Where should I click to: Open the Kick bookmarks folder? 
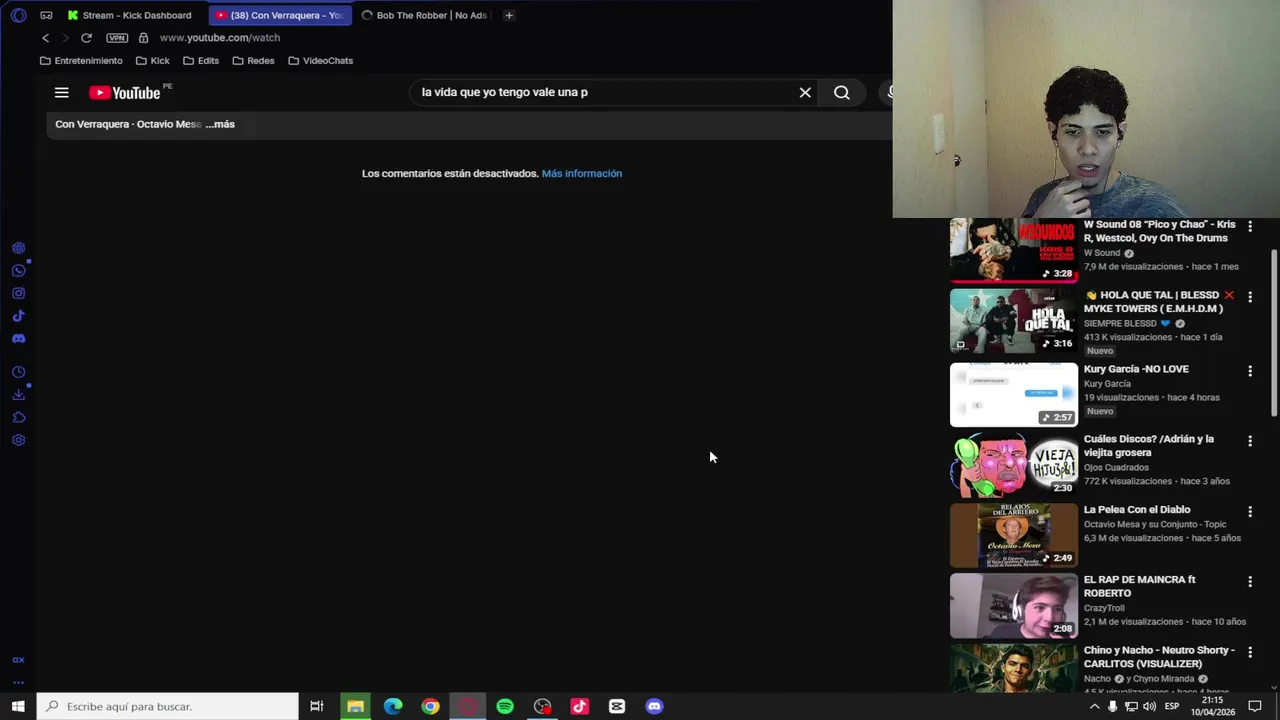point(152,61)
